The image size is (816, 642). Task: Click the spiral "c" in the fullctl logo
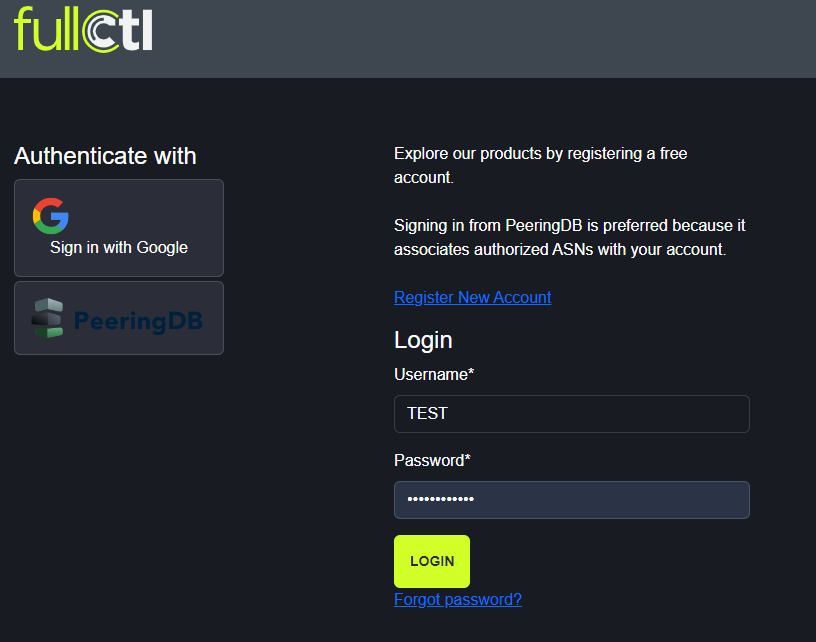[100, 31]
